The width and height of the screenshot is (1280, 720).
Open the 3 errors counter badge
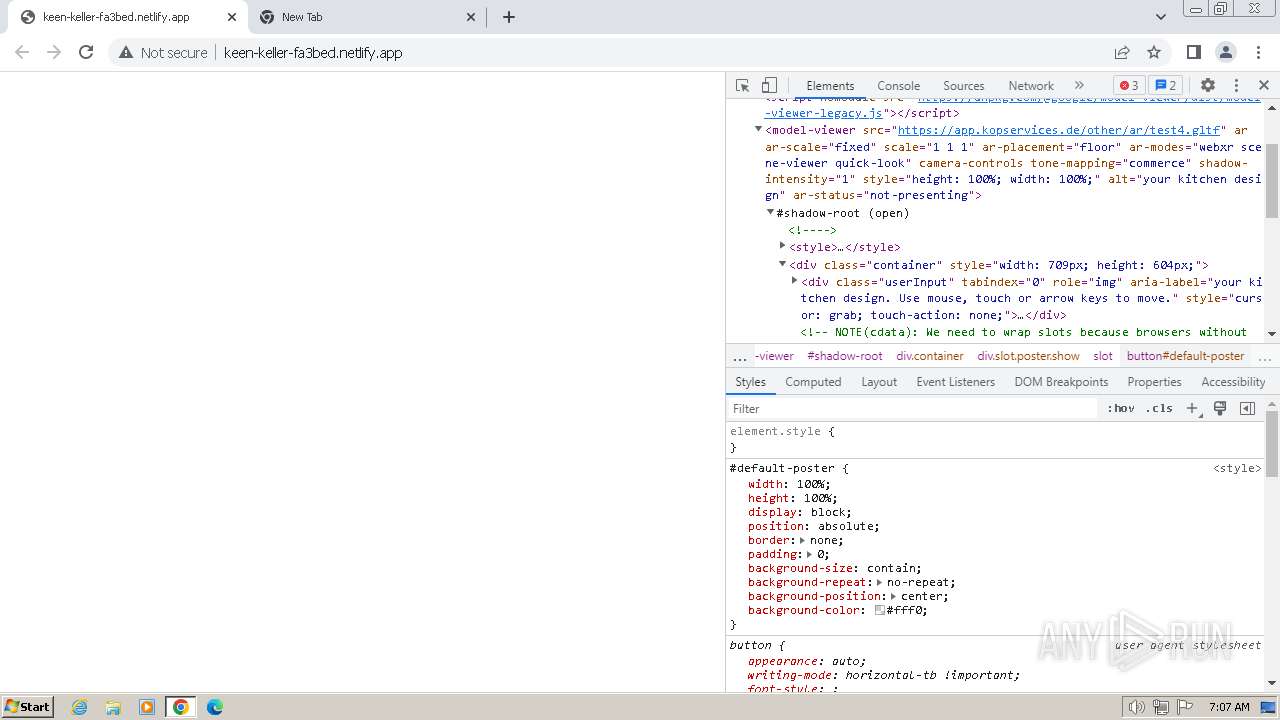click(x=1129, y=85)
